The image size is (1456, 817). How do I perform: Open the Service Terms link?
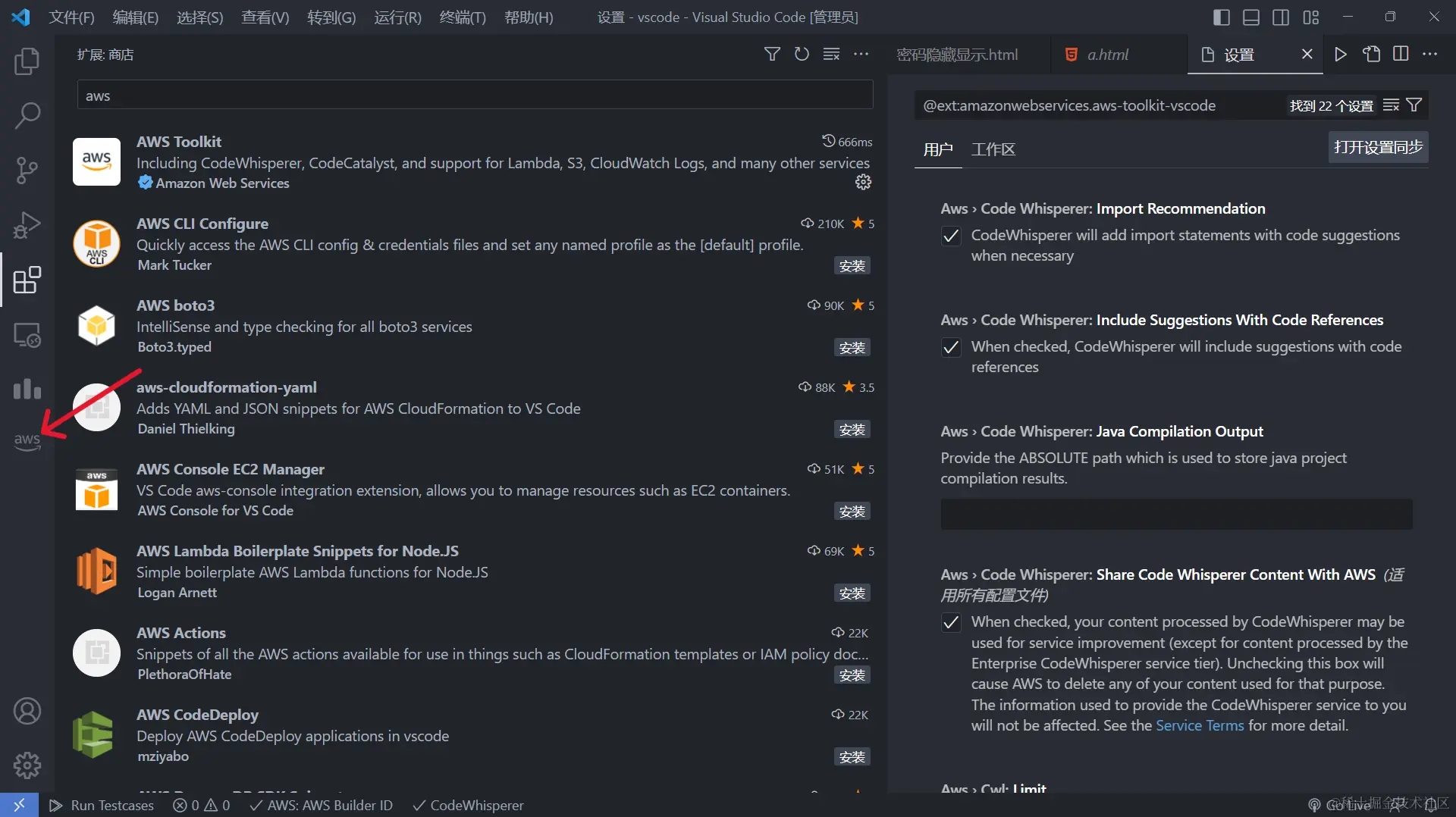(1200, 726)
